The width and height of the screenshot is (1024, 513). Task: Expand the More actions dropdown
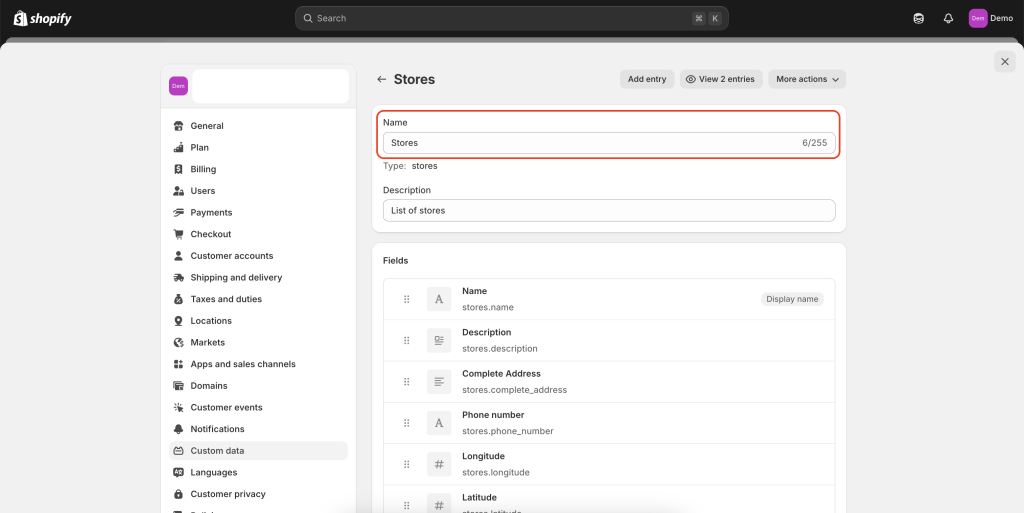click(807, 79)
